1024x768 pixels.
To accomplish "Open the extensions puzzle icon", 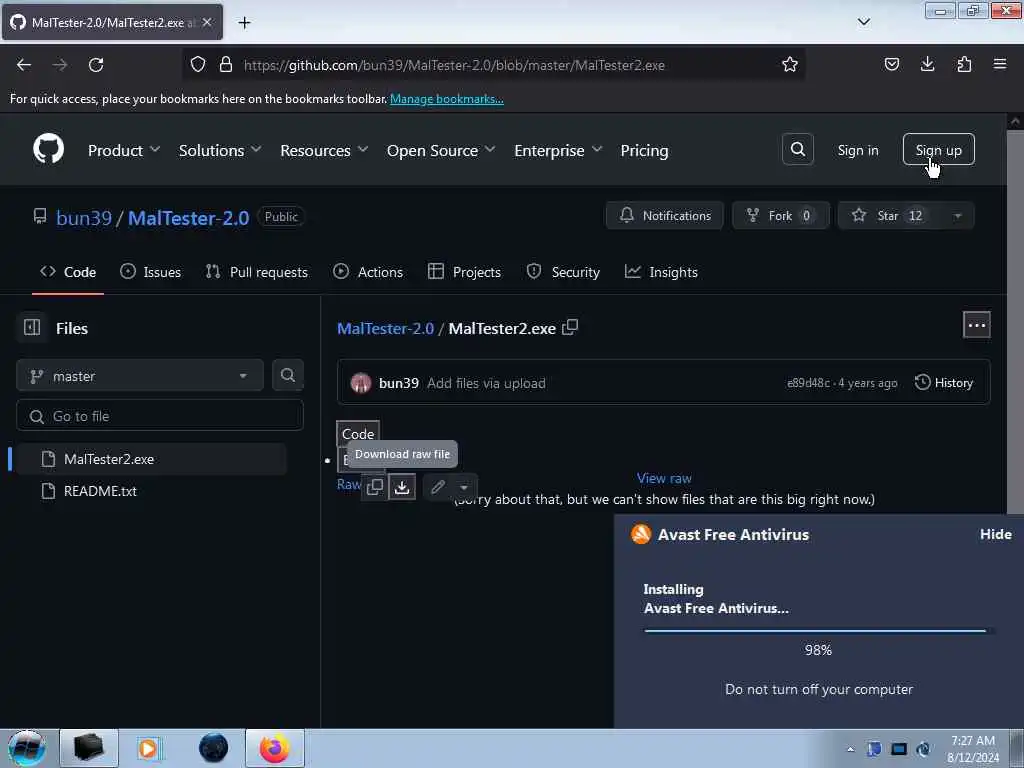I will [964, 64].
